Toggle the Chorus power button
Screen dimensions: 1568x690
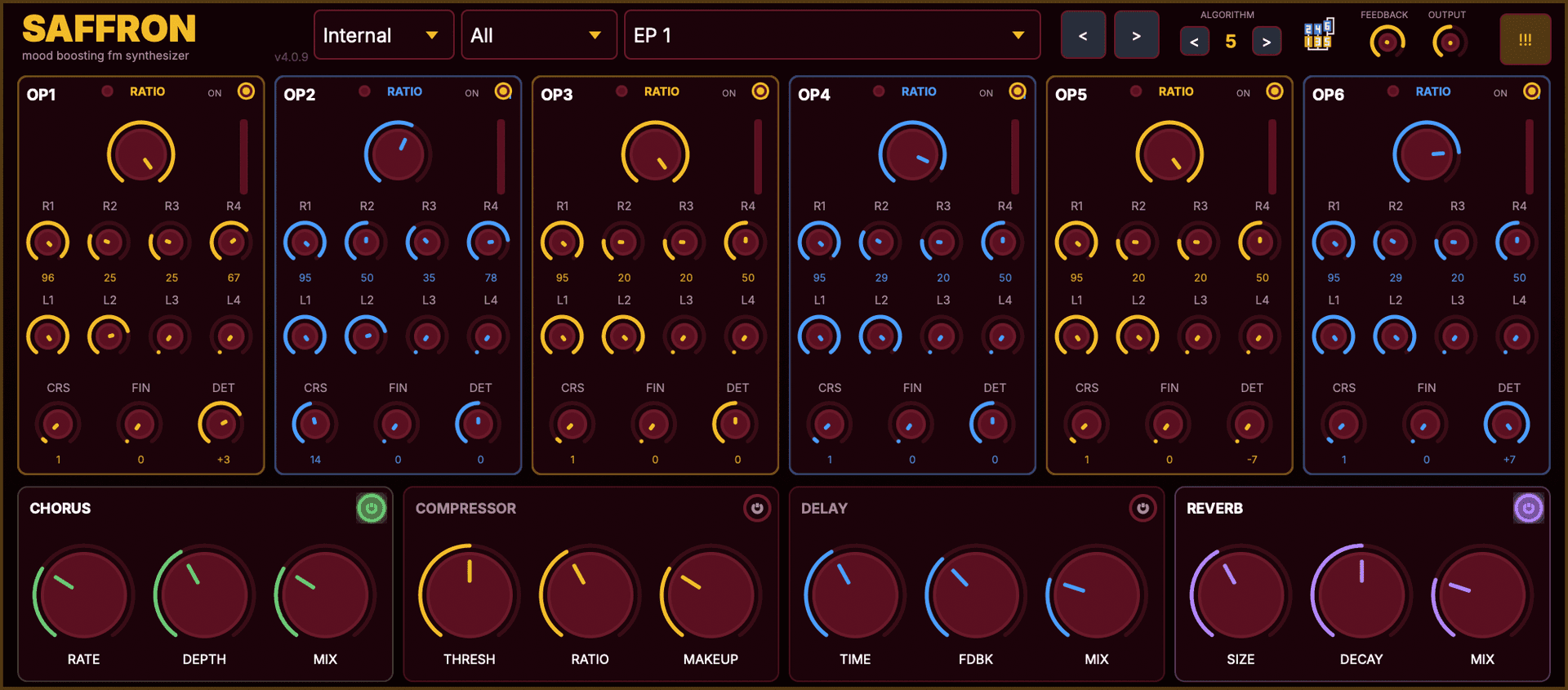pos(372,508)
